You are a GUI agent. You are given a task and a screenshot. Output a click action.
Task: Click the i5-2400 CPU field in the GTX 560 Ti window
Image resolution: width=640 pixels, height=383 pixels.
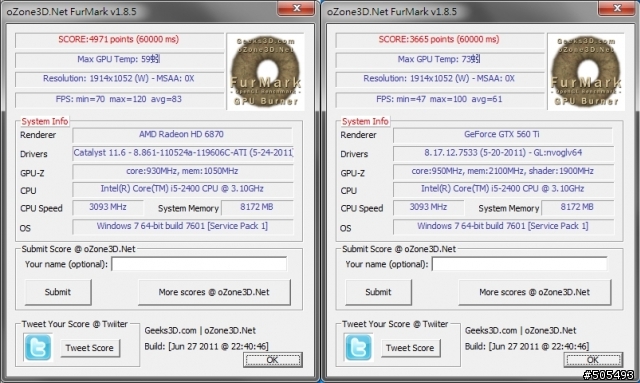(503, 189)
